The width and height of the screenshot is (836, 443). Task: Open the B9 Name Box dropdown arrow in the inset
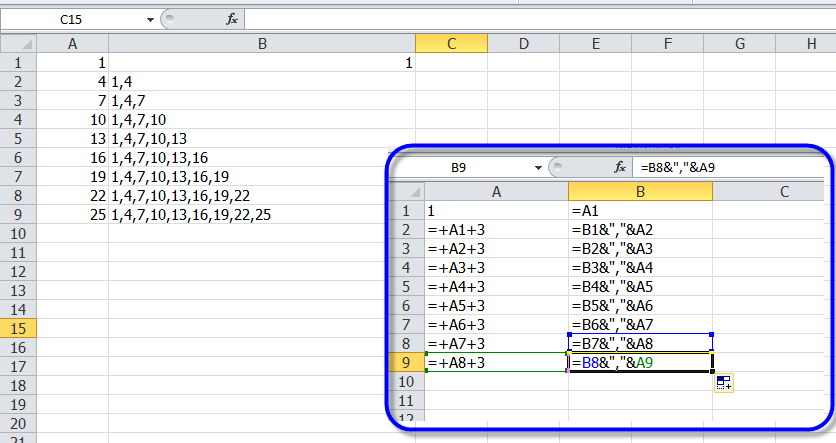[x=538, y=168]
